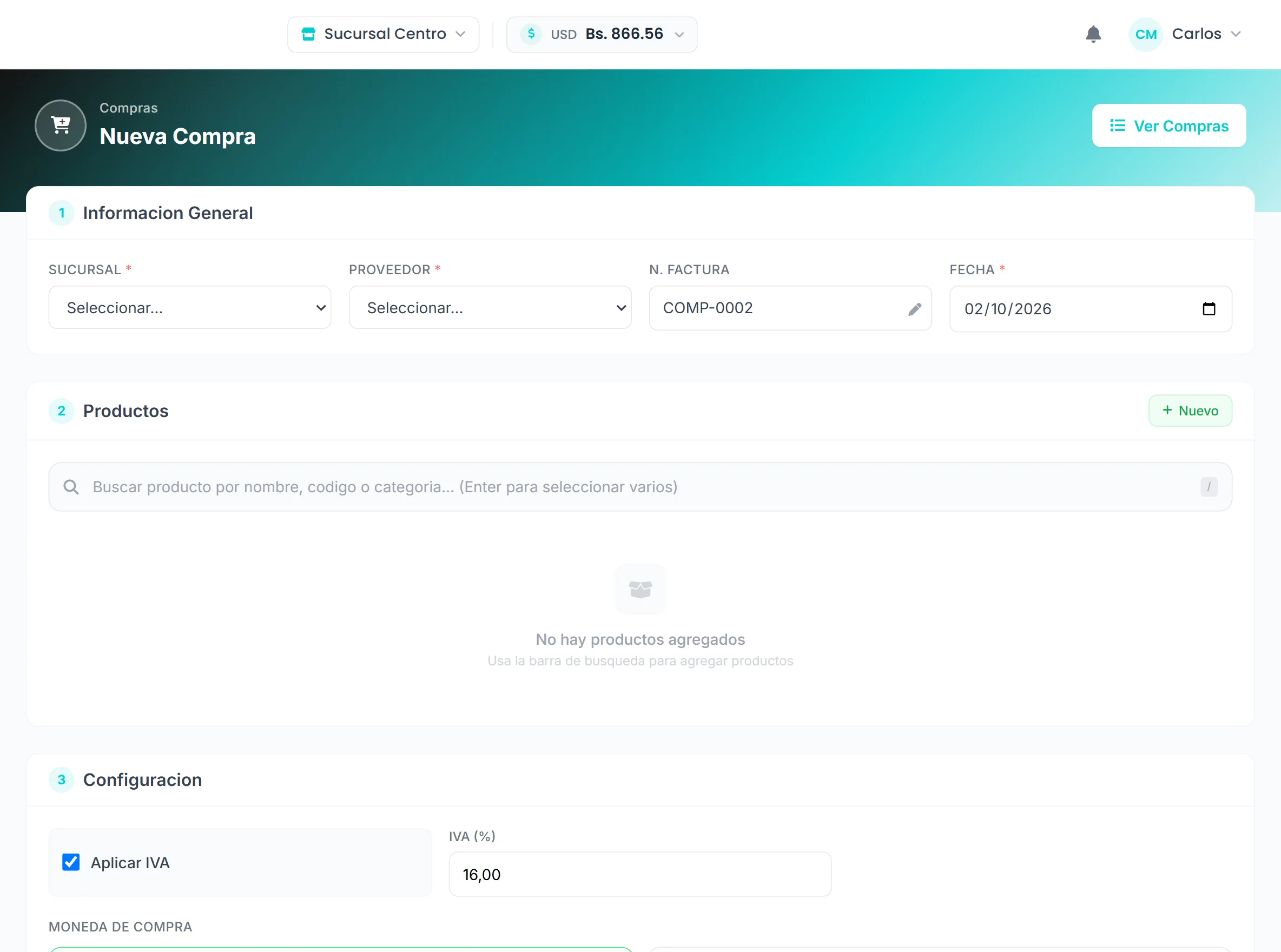Open the calendar picker in Fecha field
1281x952 pixels.
[1209, 309]
